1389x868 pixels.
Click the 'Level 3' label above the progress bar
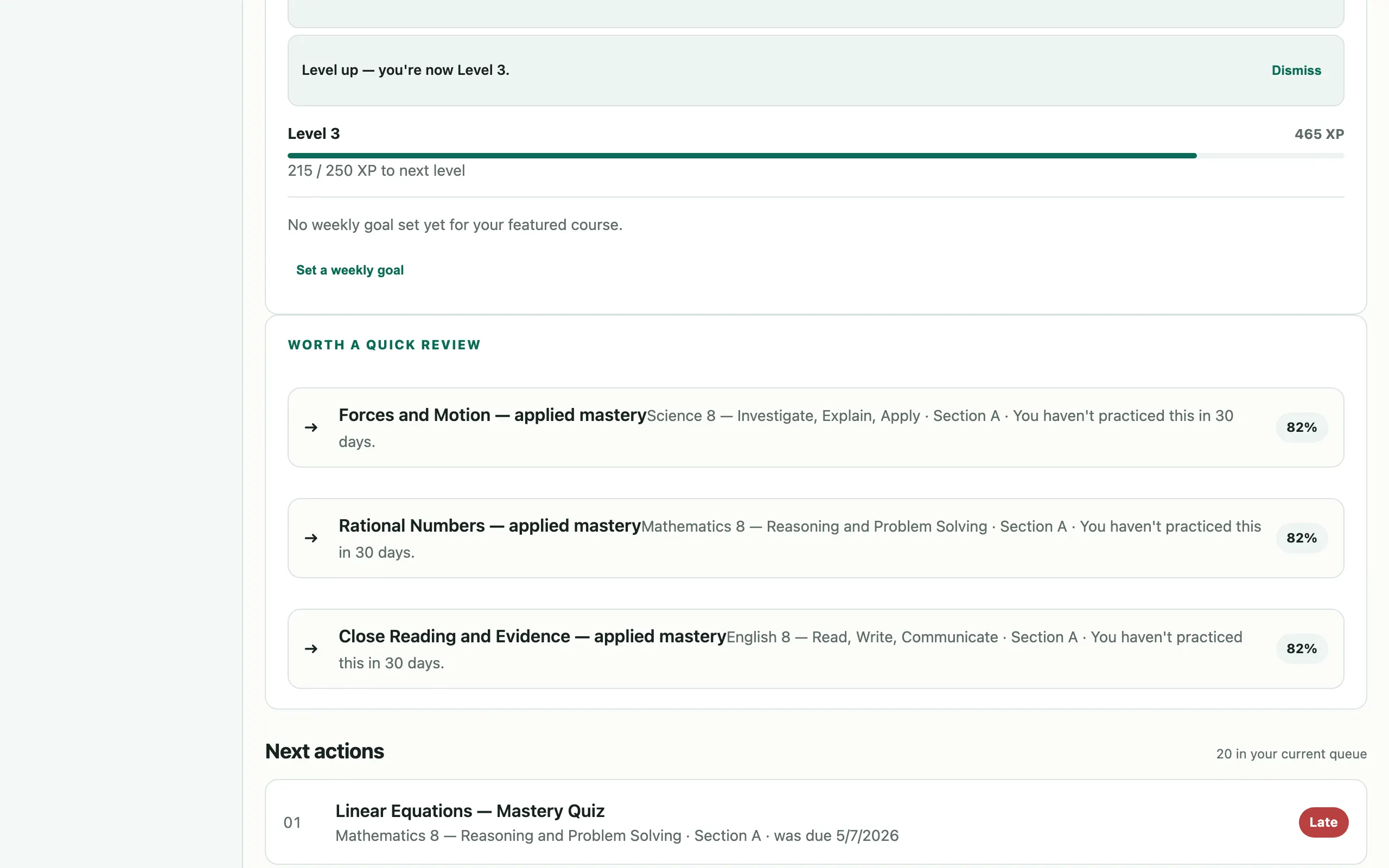pyautogui.click(x=314, y=134)
